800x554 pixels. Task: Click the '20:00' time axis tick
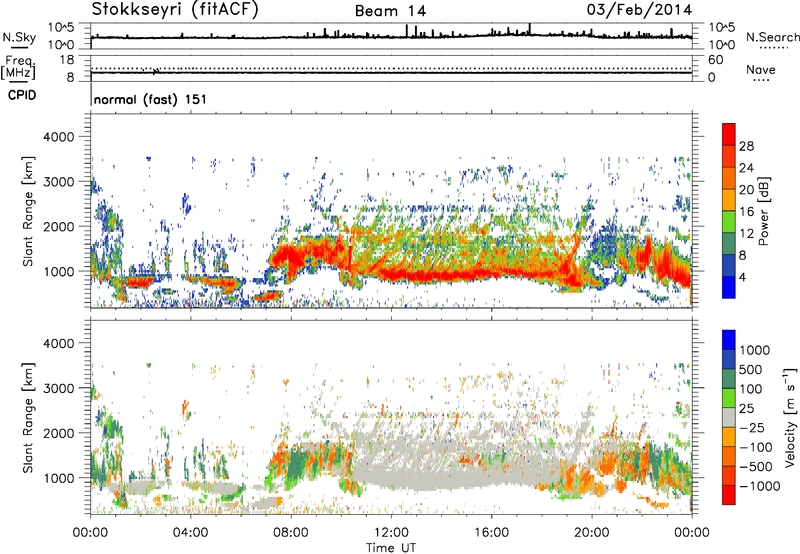592,533
